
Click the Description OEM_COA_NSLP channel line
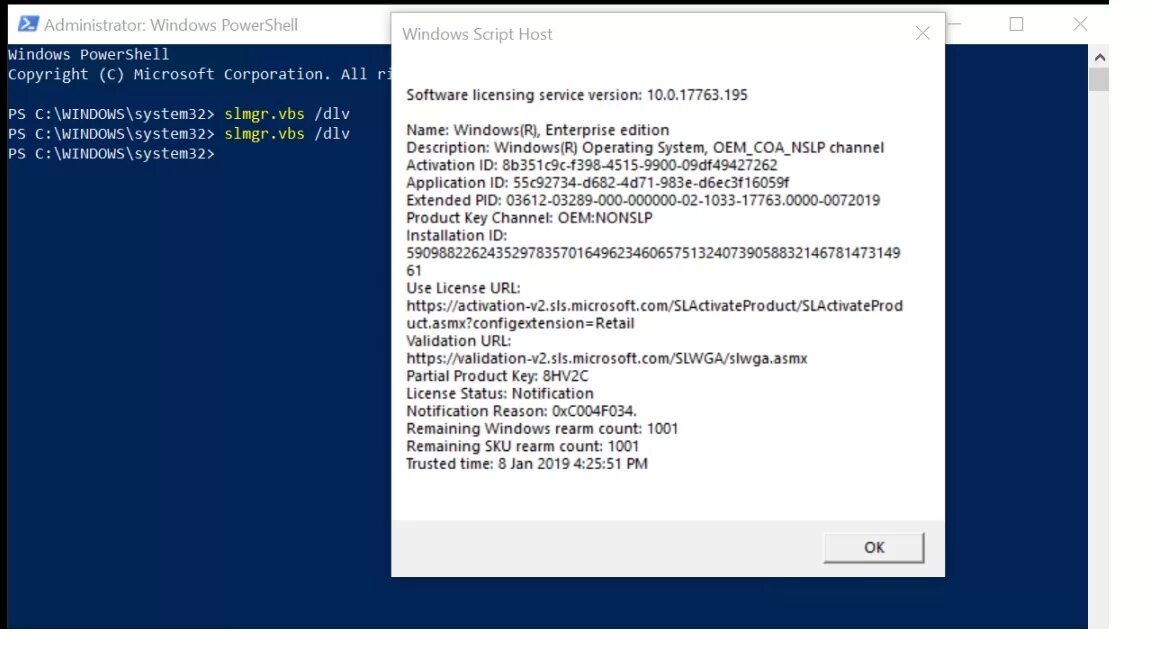[645, 148]
